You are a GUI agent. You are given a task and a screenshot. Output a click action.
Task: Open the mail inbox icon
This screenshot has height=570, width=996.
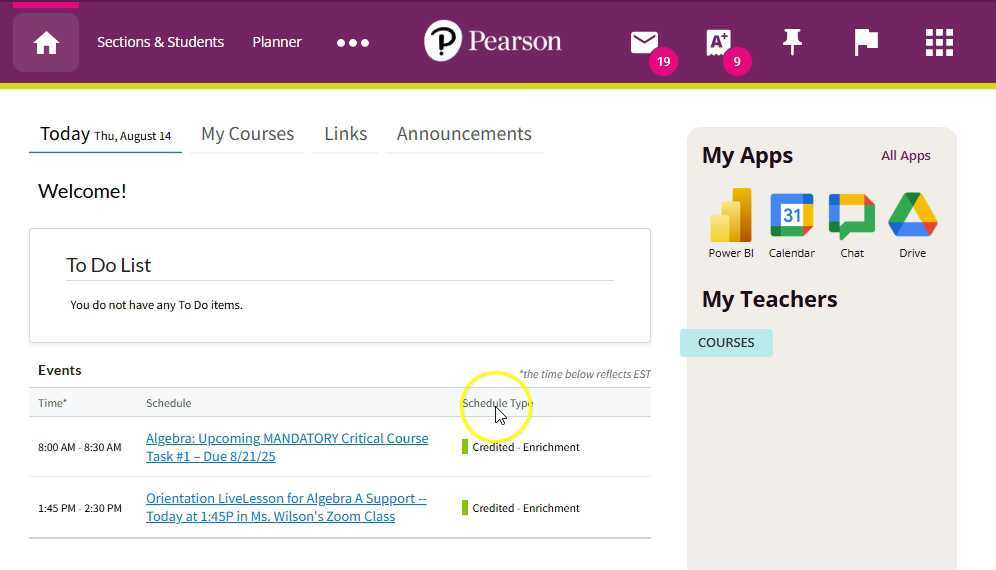coord(644,43)
